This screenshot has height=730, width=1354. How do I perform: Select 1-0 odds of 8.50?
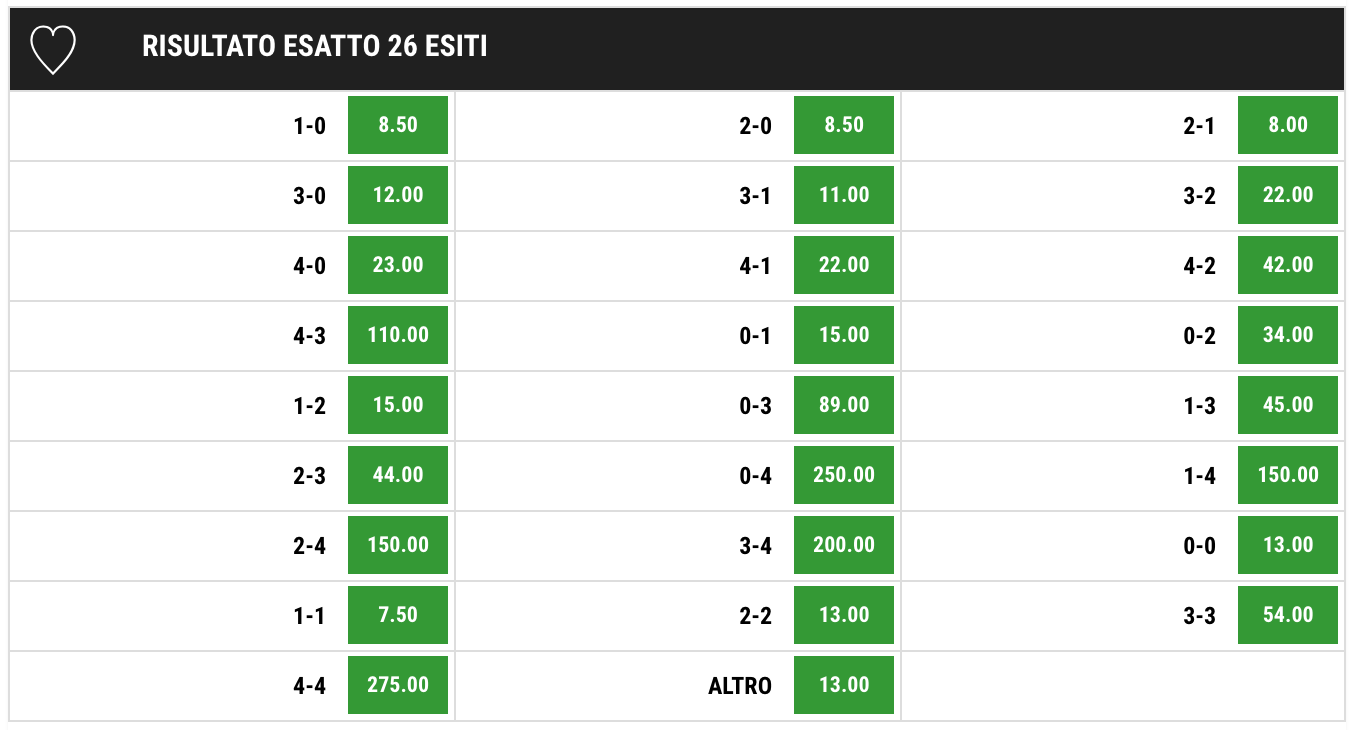pos(398,125)
